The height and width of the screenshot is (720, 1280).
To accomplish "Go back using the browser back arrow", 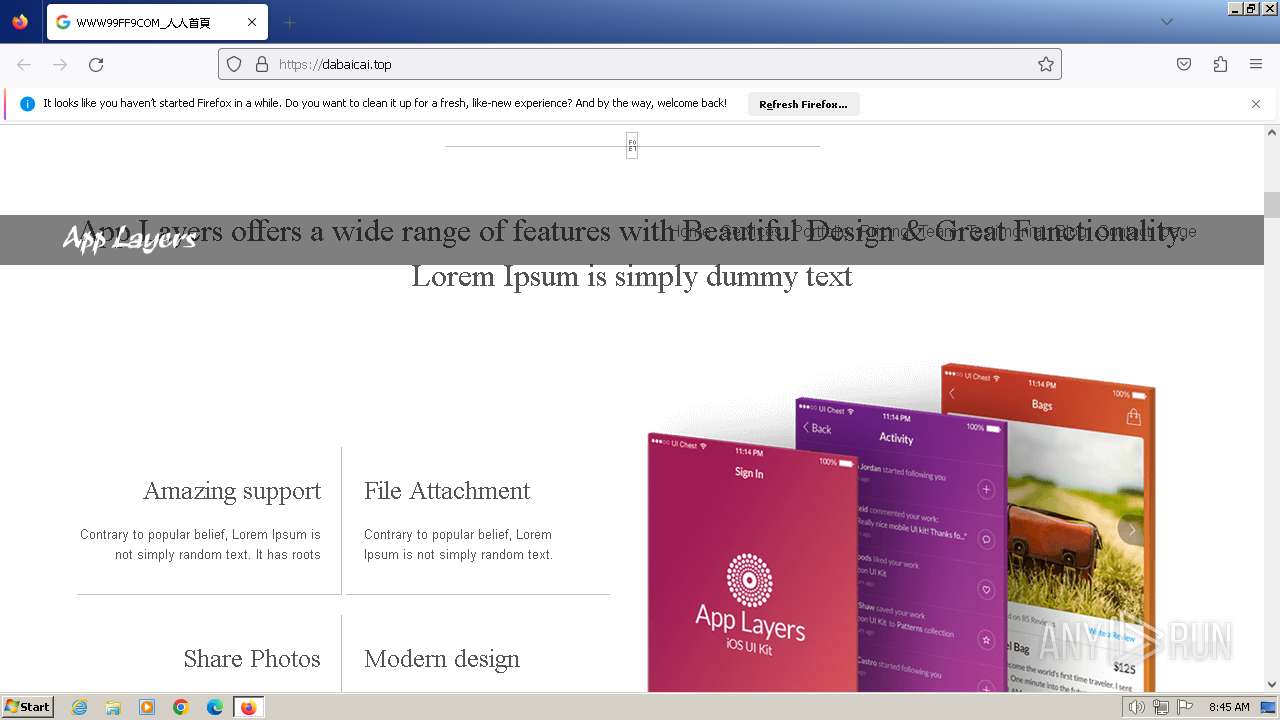I will coord(24,64).
